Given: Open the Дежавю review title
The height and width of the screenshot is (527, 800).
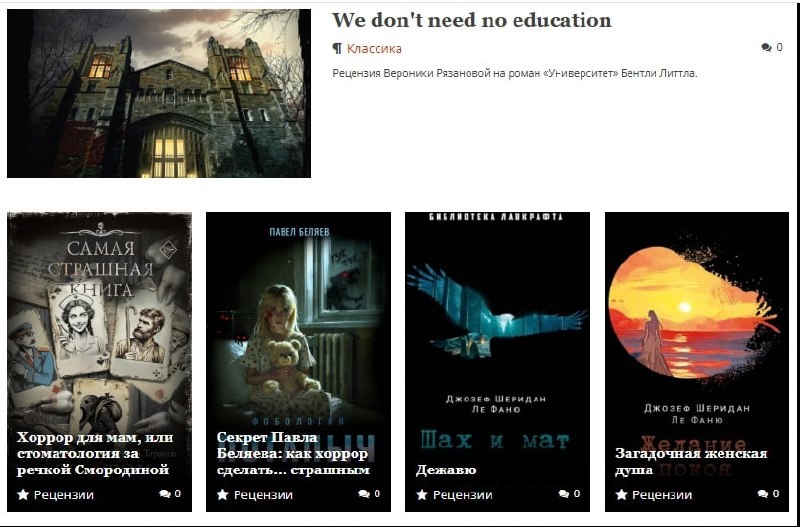Looking at the screenshot, I should click(x=446, y=469).
